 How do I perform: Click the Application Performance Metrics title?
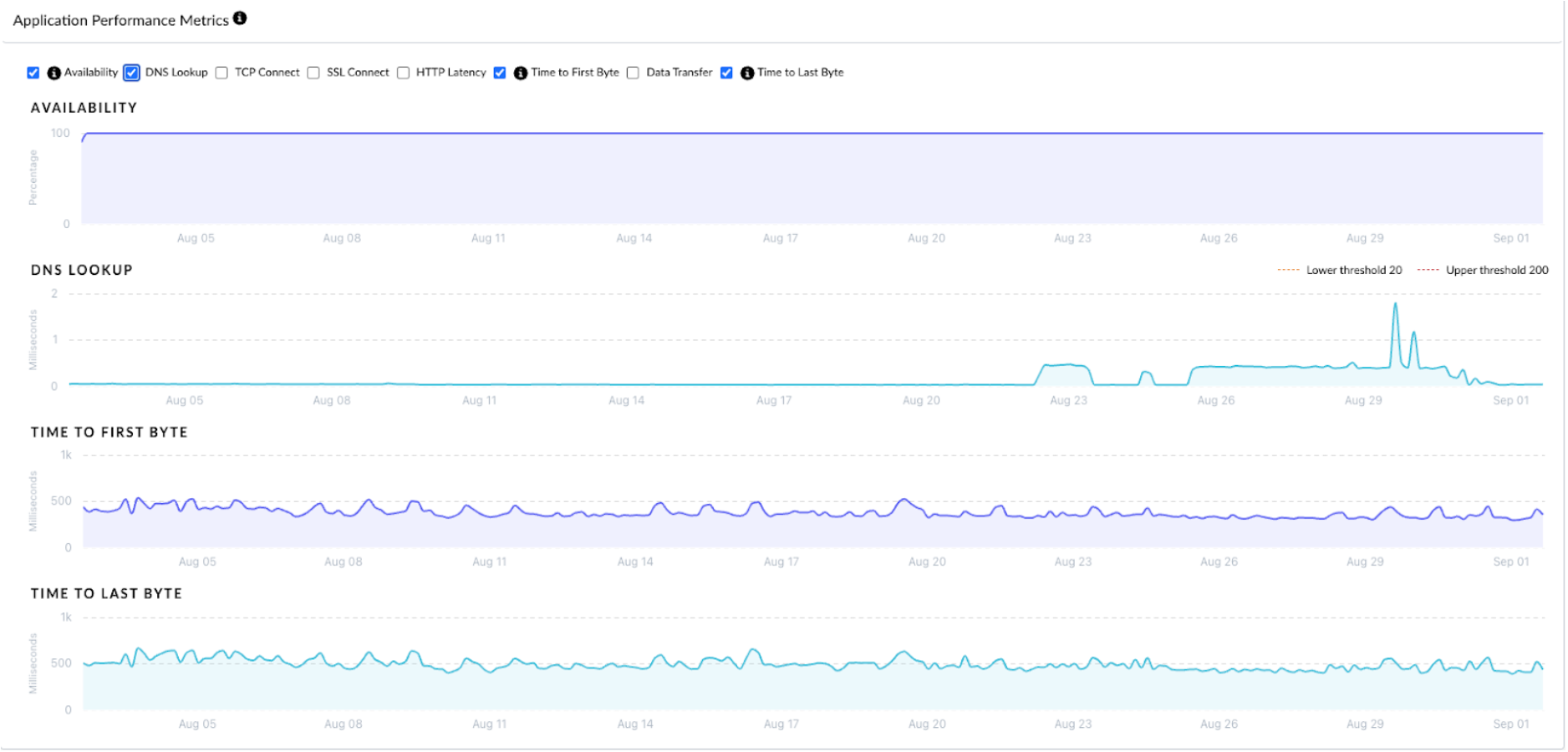tap(120, 20)
